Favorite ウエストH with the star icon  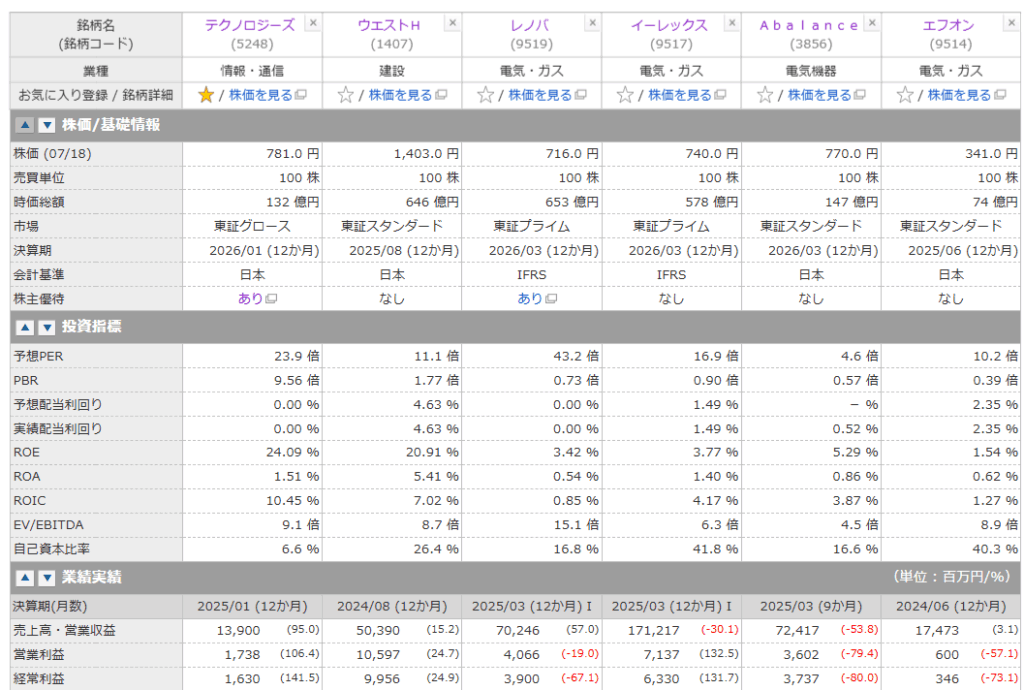[345, 95]
